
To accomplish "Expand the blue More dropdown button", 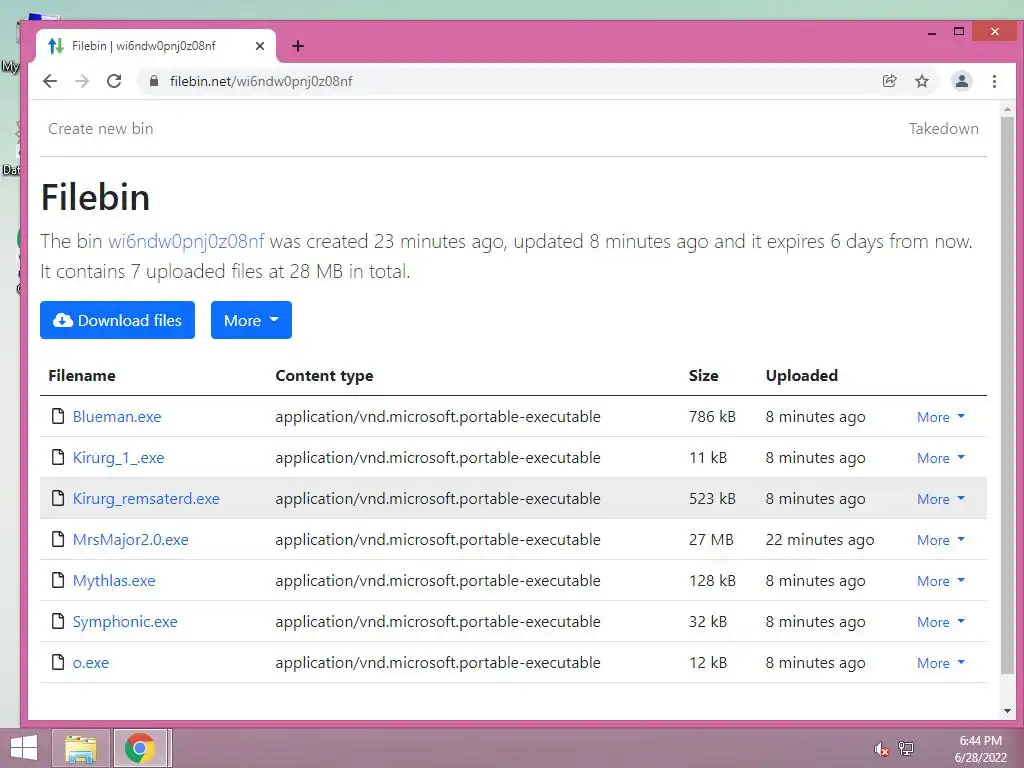I will (x=251, y=320).
